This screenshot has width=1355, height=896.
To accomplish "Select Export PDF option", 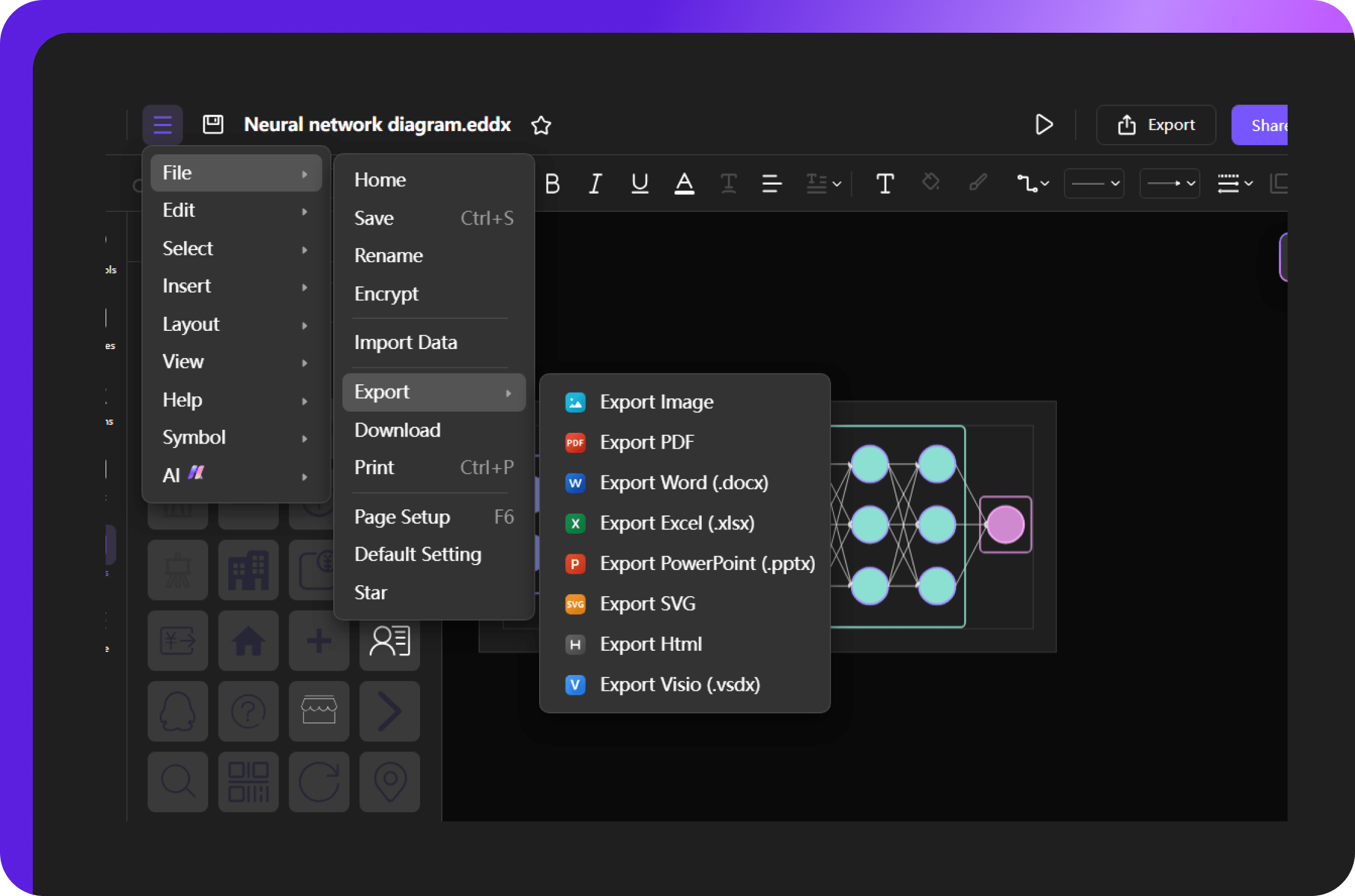I will click(x=647, y=442).
